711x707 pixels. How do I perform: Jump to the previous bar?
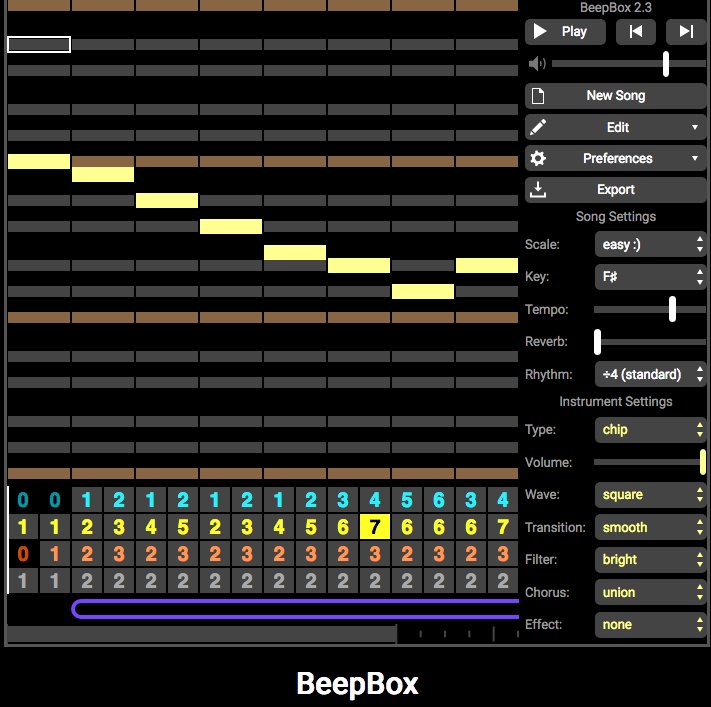coord(636,32)
